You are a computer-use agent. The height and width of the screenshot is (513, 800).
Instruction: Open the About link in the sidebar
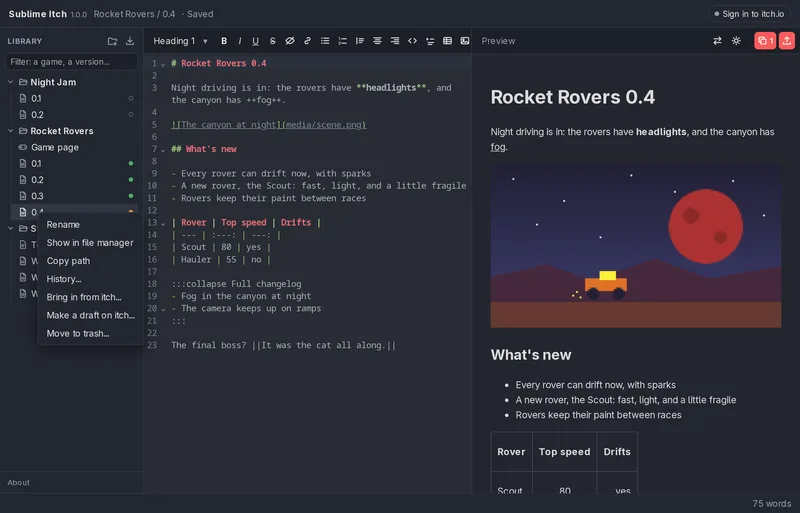coord(18,482)
